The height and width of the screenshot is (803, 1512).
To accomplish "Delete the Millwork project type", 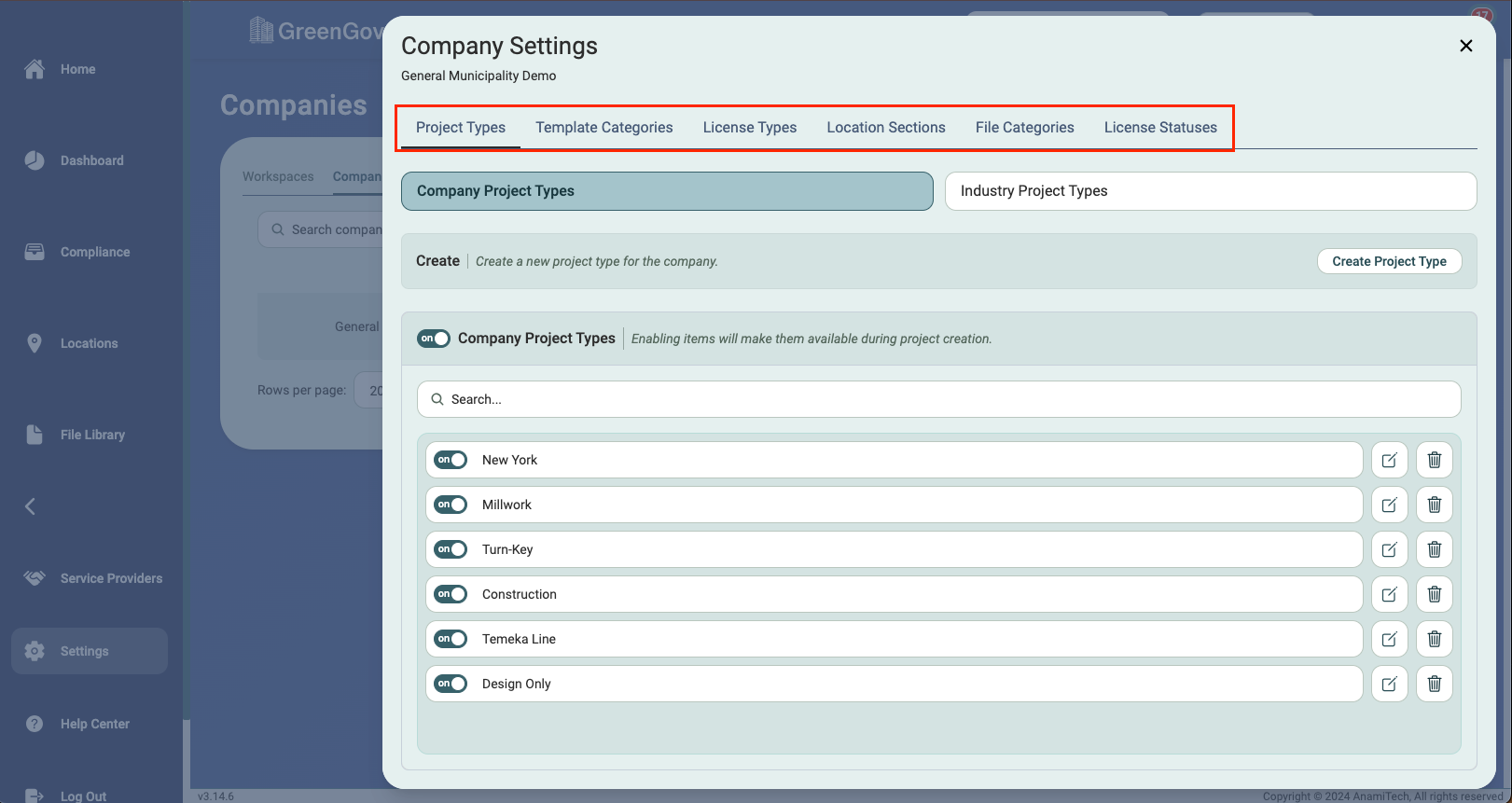I will [x=1435, y=505].
